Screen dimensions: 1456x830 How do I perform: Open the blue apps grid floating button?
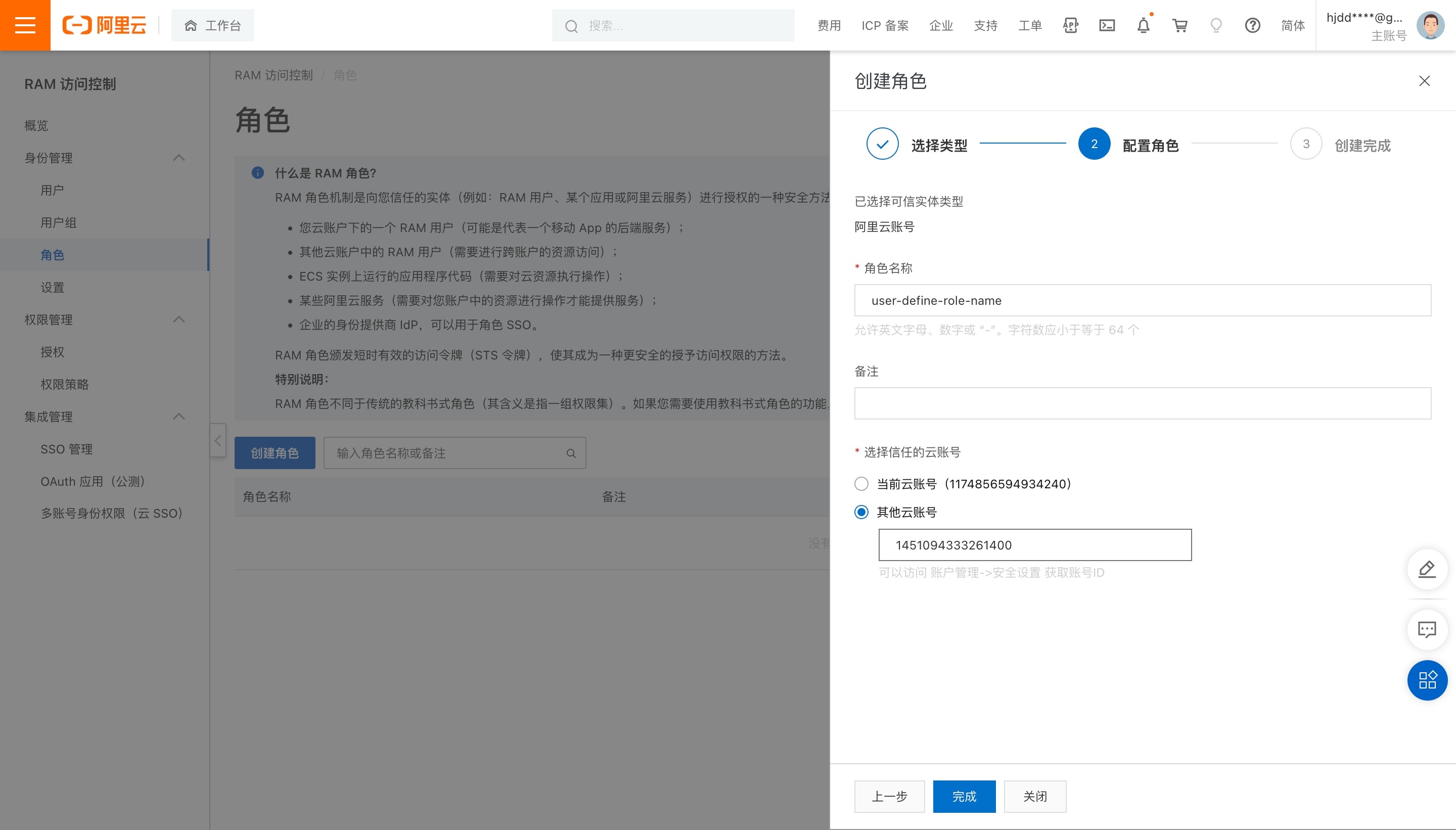[x=1427, y=680]
